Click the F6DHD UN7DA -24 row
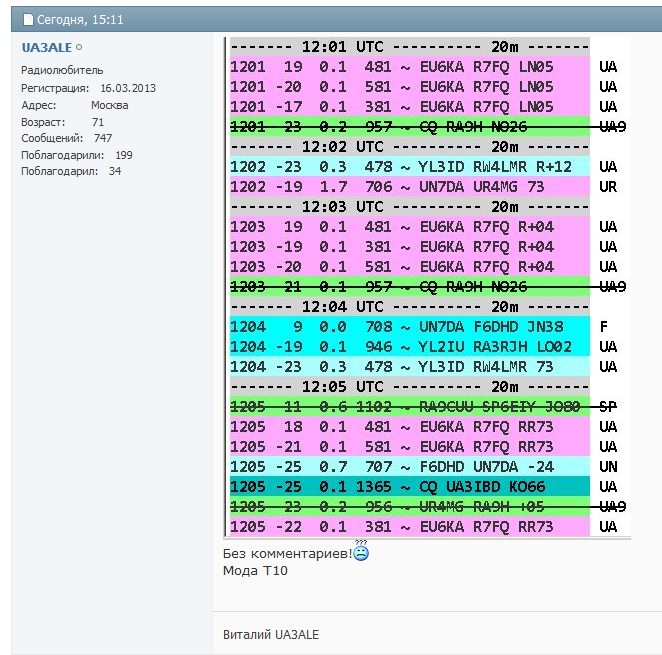662x655 pixels. click(x=408, y=466)
